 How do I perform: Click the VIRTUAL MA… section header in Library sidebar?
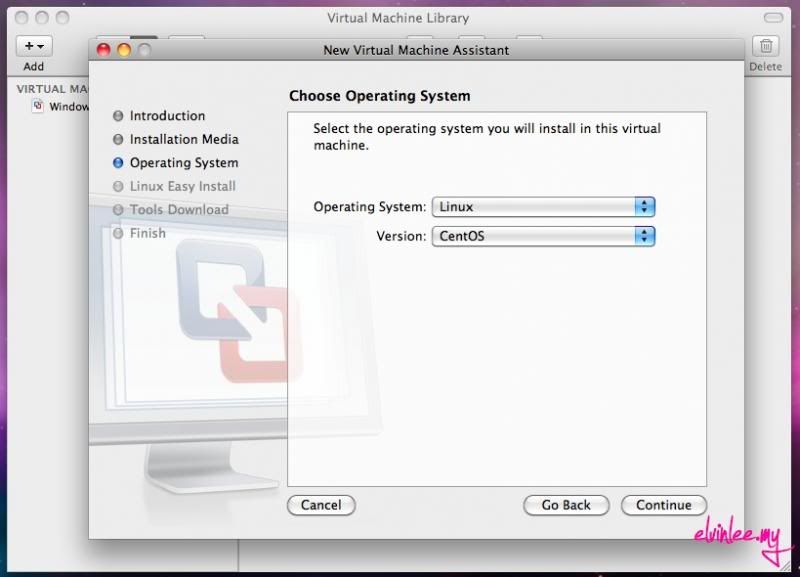click(52, 89)
